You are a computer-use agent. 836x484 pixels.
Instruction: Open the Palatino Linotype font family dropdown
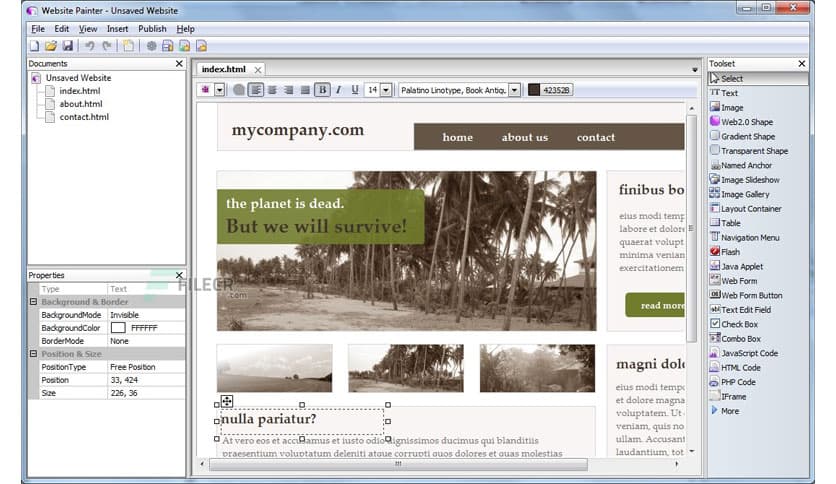(514, 90)
